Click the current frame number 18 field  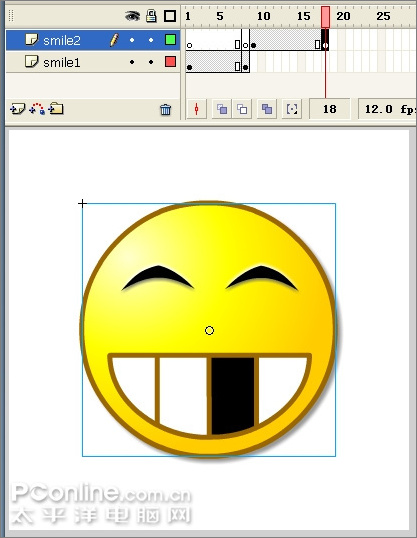click(329, 109)
